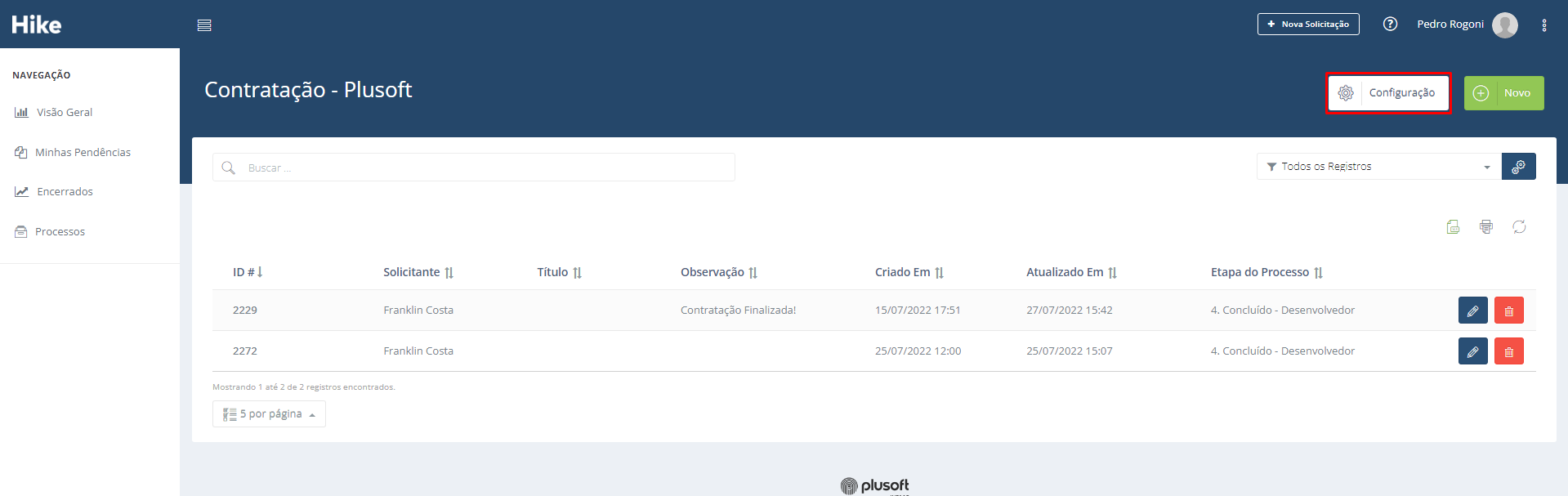The width and height of the screenshot is (1568, 496).
Task: Open Minhas Pendências in navigation
Action: (73, 153)
